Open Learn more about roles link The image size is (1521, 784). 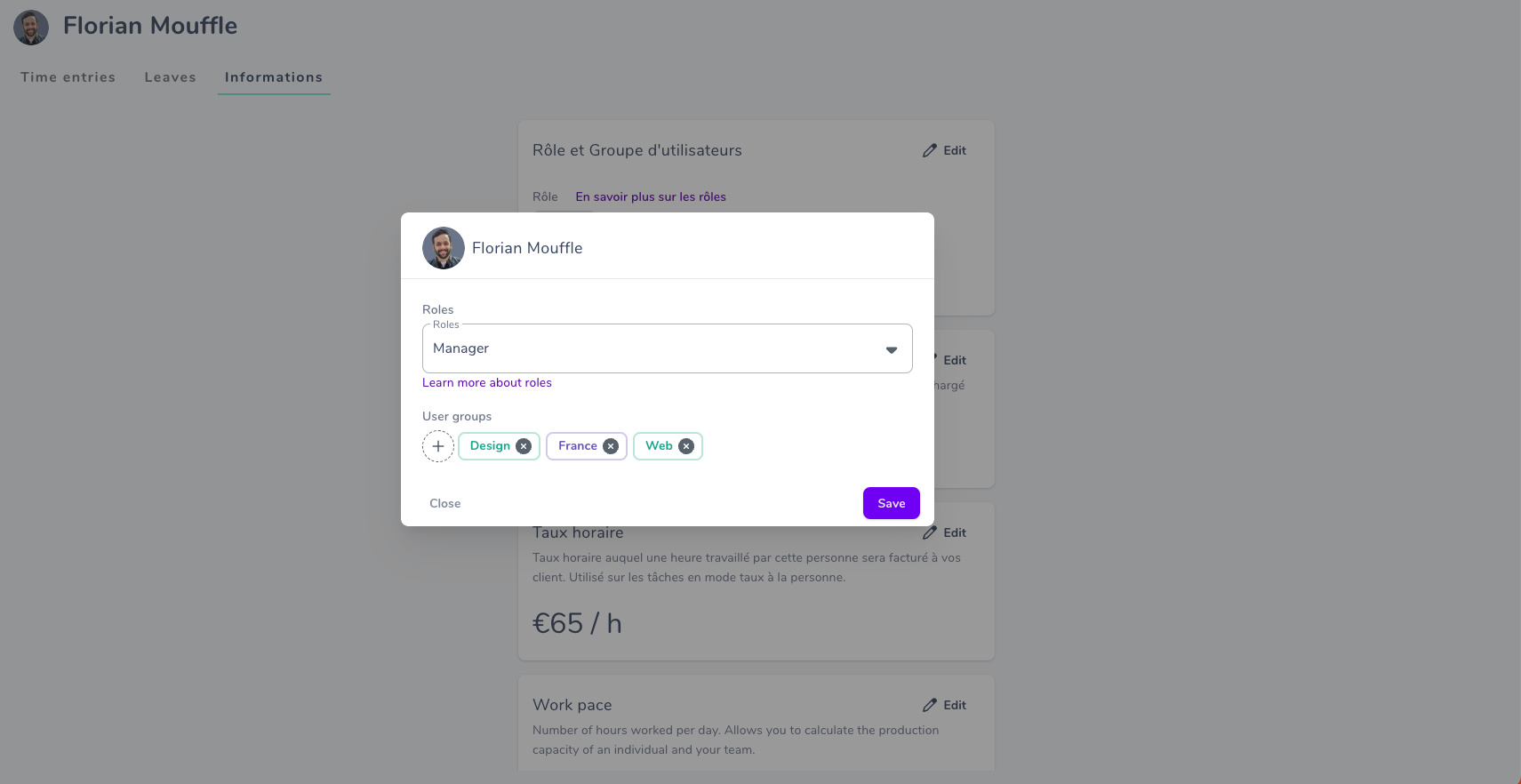pos(487,383)
